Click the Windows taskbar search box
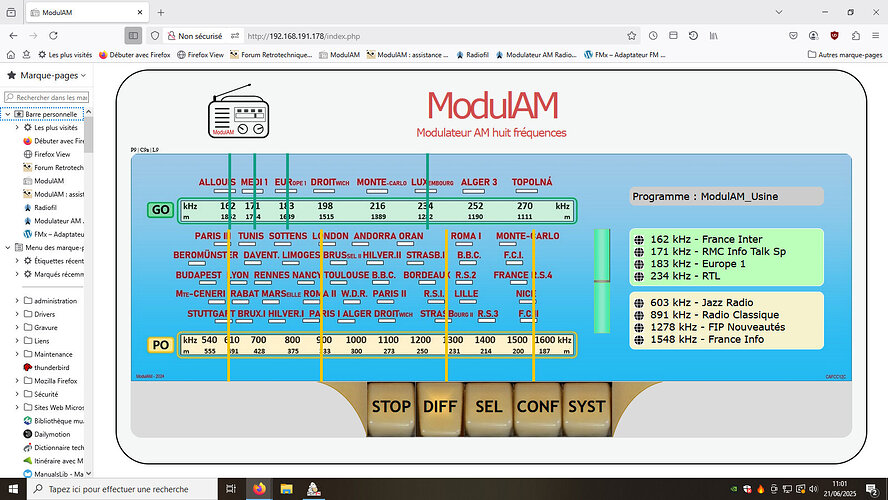888x500 pixels. click(122, 489)
